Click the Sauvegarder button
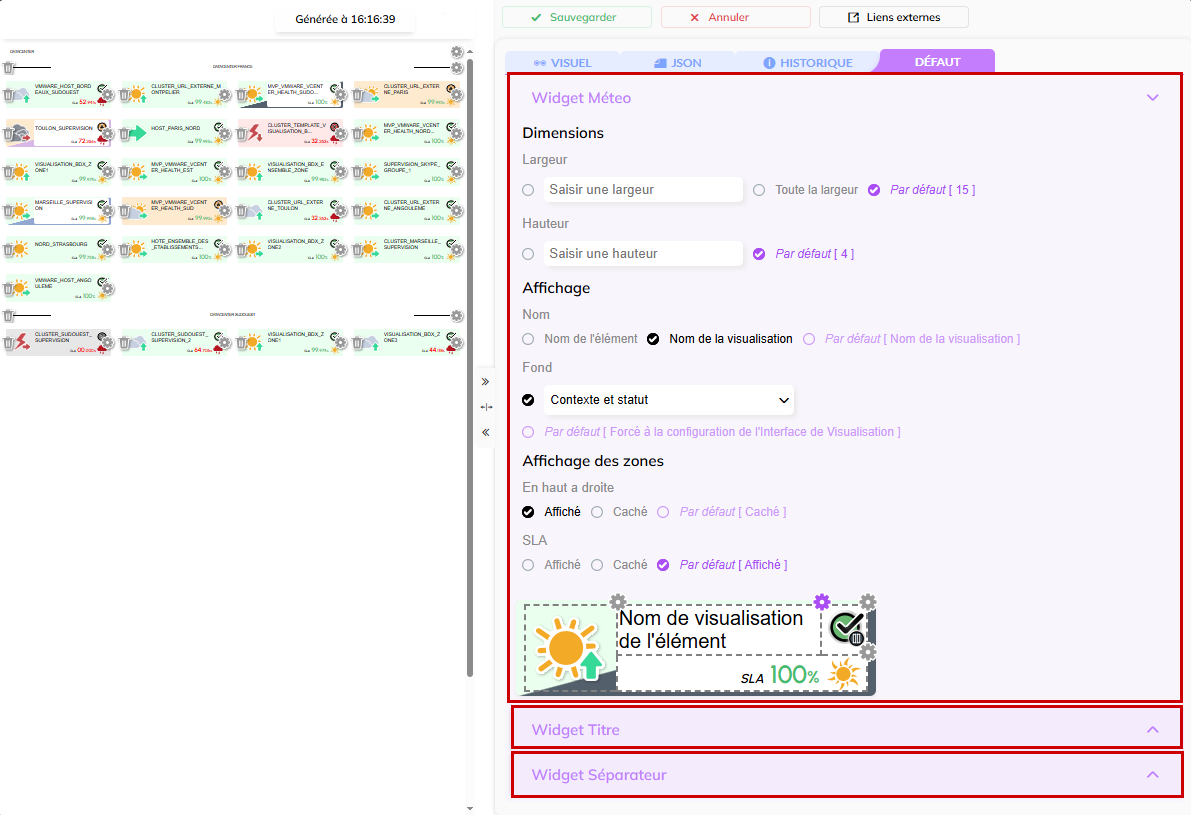This screenshot has width=1191, height=815. pyautogui.click(x=576, y=17)
